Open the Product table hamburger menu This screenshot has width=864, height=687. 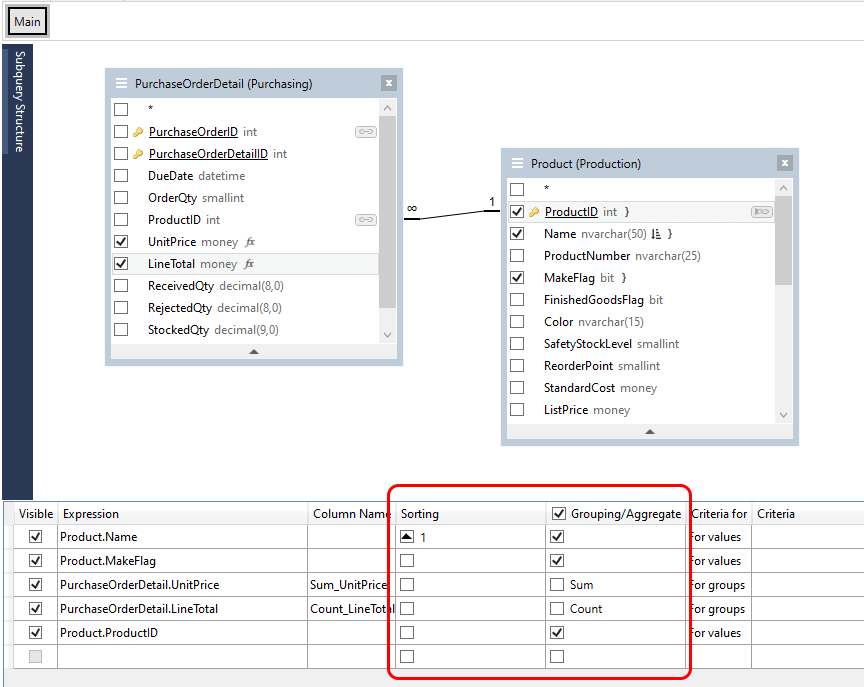517,163
